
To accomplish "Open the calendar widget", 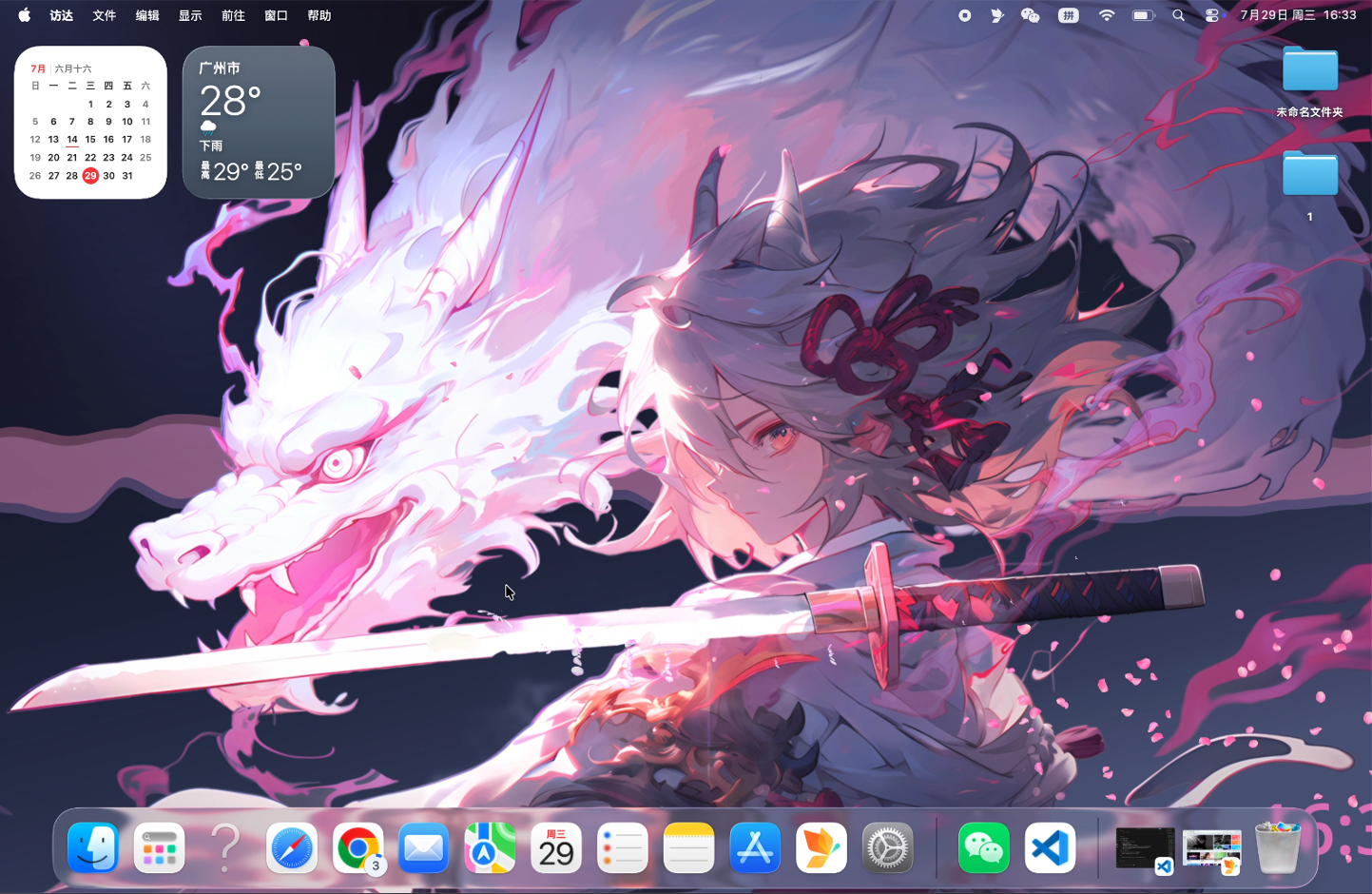I will click(x=90, y=123).
